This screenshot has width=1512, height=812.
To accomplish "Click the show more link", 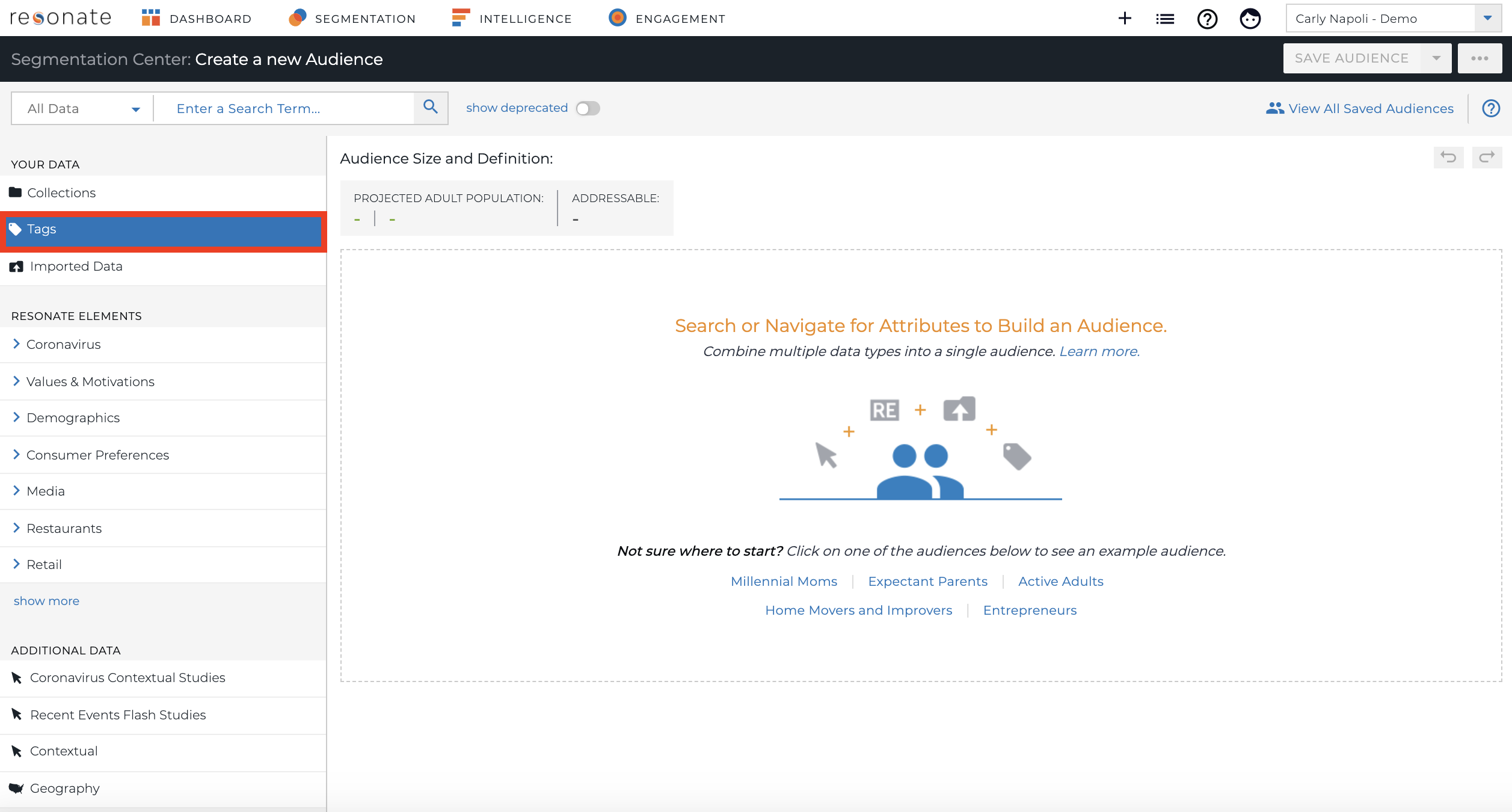I will 46,601.
